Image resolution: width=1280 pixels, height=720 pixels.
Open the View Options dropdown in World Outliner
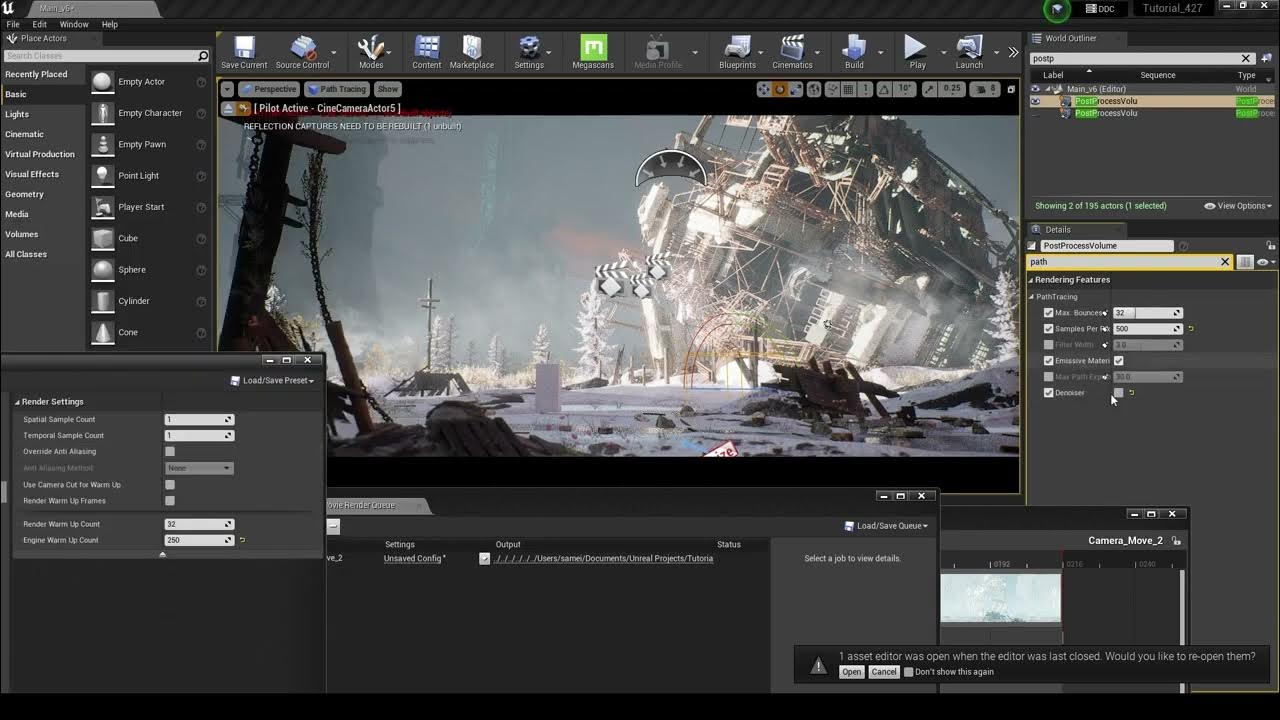tap(1238, 206)
